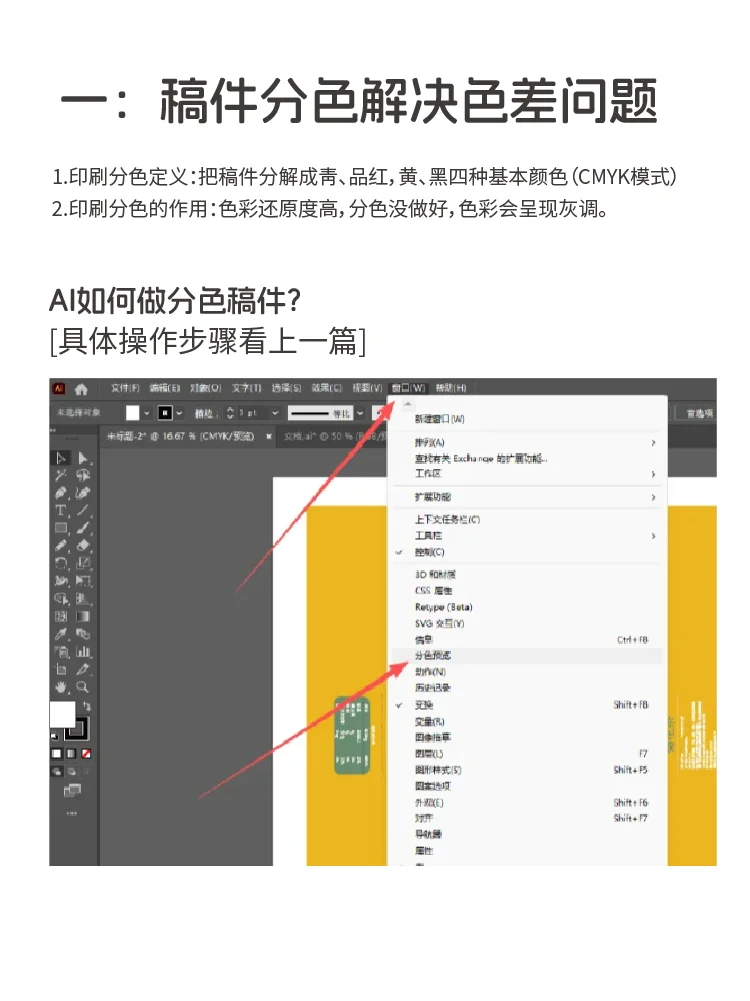Set paint mode to Color
The width and height of the screenshot is (750, 1001).
[x=56, y=754]
